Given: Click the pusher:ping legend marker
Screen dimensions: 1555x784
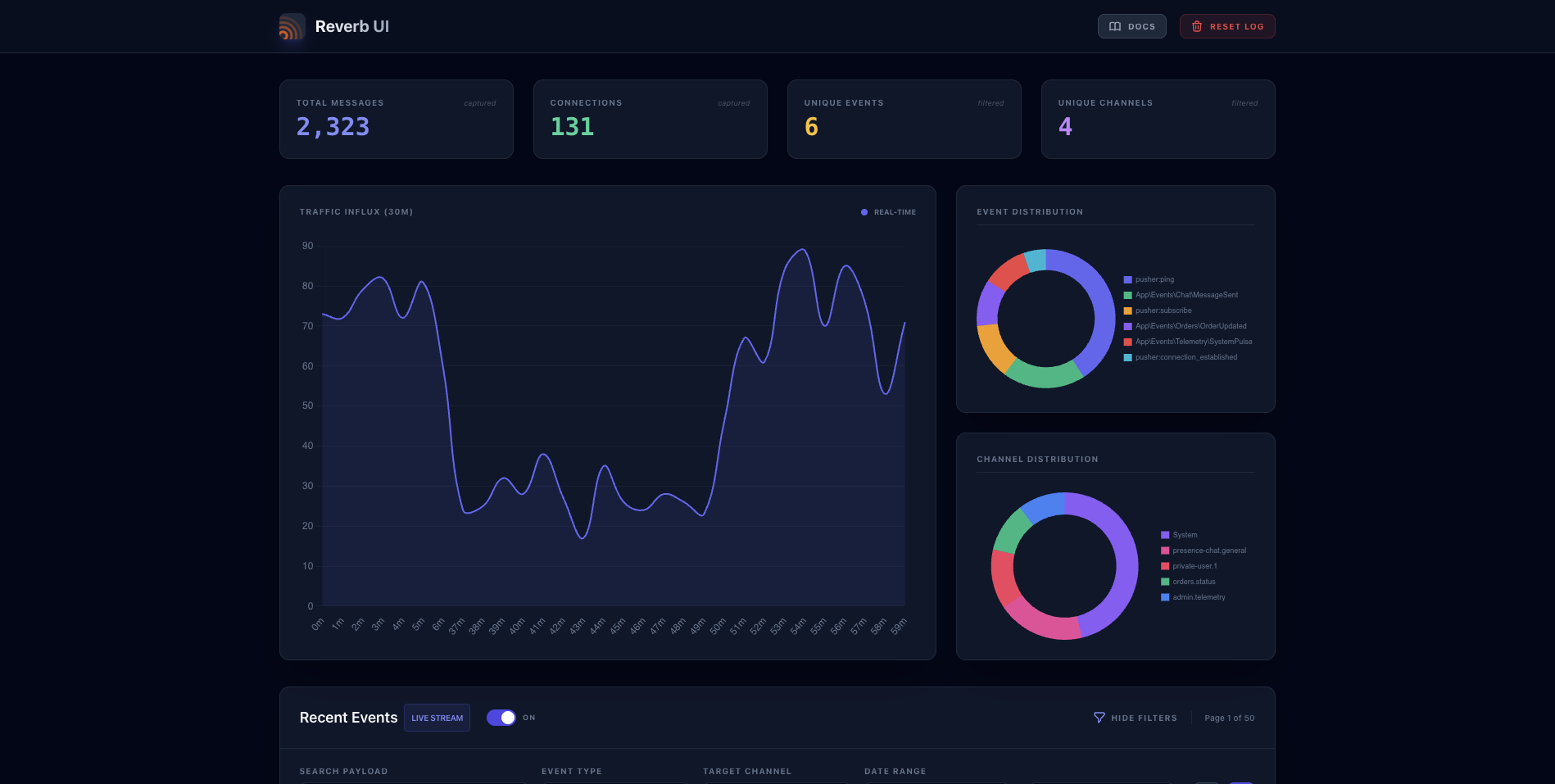Looking at the screenshot, I should click(x=1127, y=279).
